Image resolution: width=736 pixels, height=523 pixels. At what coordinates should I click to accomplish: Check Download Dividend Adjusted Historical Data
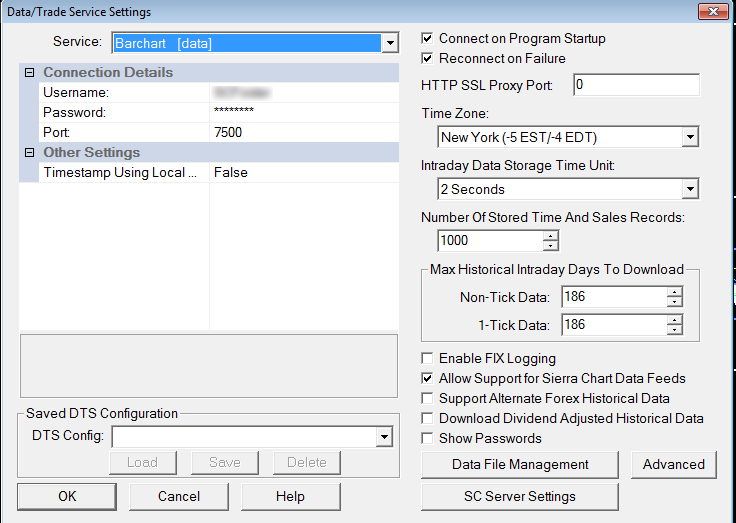click(428, 419)
